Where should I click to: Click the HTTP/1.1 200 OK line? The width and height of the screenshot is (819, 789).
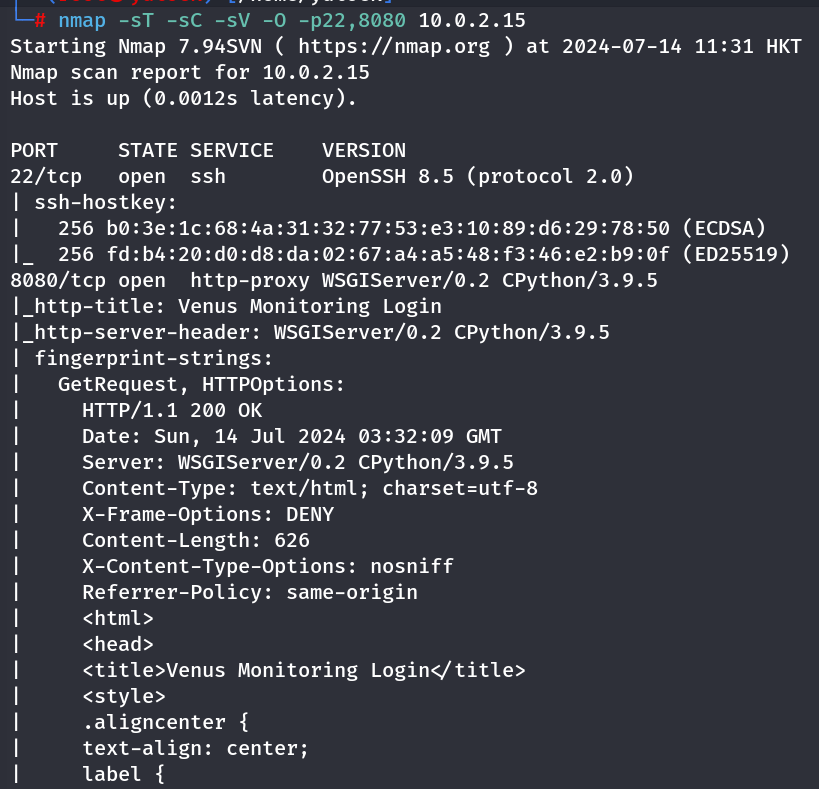tap(164, 410)
